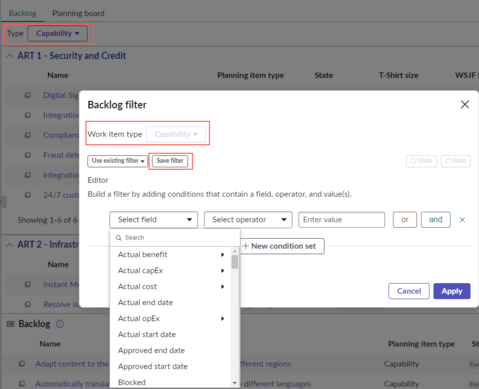Expand the Actual benefit submenu arrow
The height and width of the screenshot is (389, 479).
pyautogui.click(x=223, y=255)
